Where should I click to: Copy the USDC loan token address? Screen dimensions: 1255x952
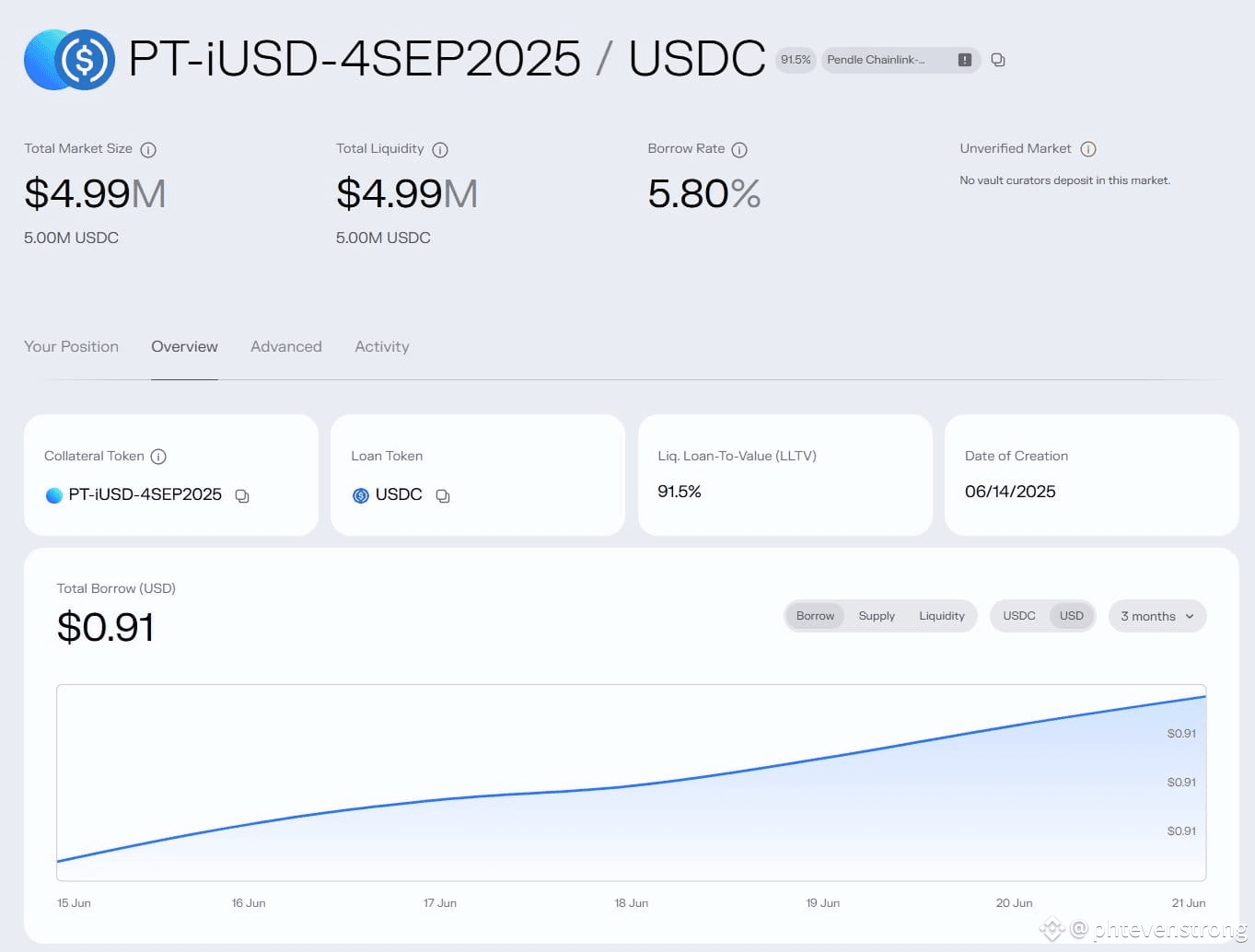tap(443, 496)
